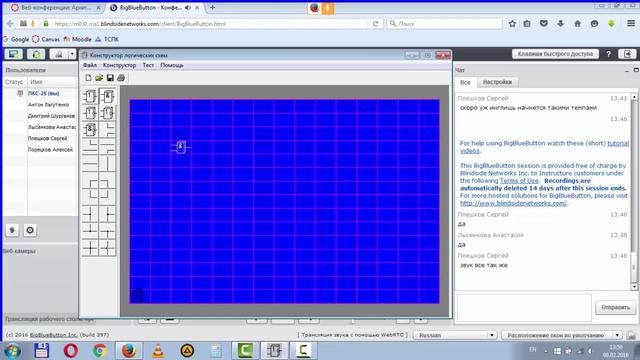Pick the gate in the second row right cell
Viewport: 640px width, 360px height.
click(107, 113)
